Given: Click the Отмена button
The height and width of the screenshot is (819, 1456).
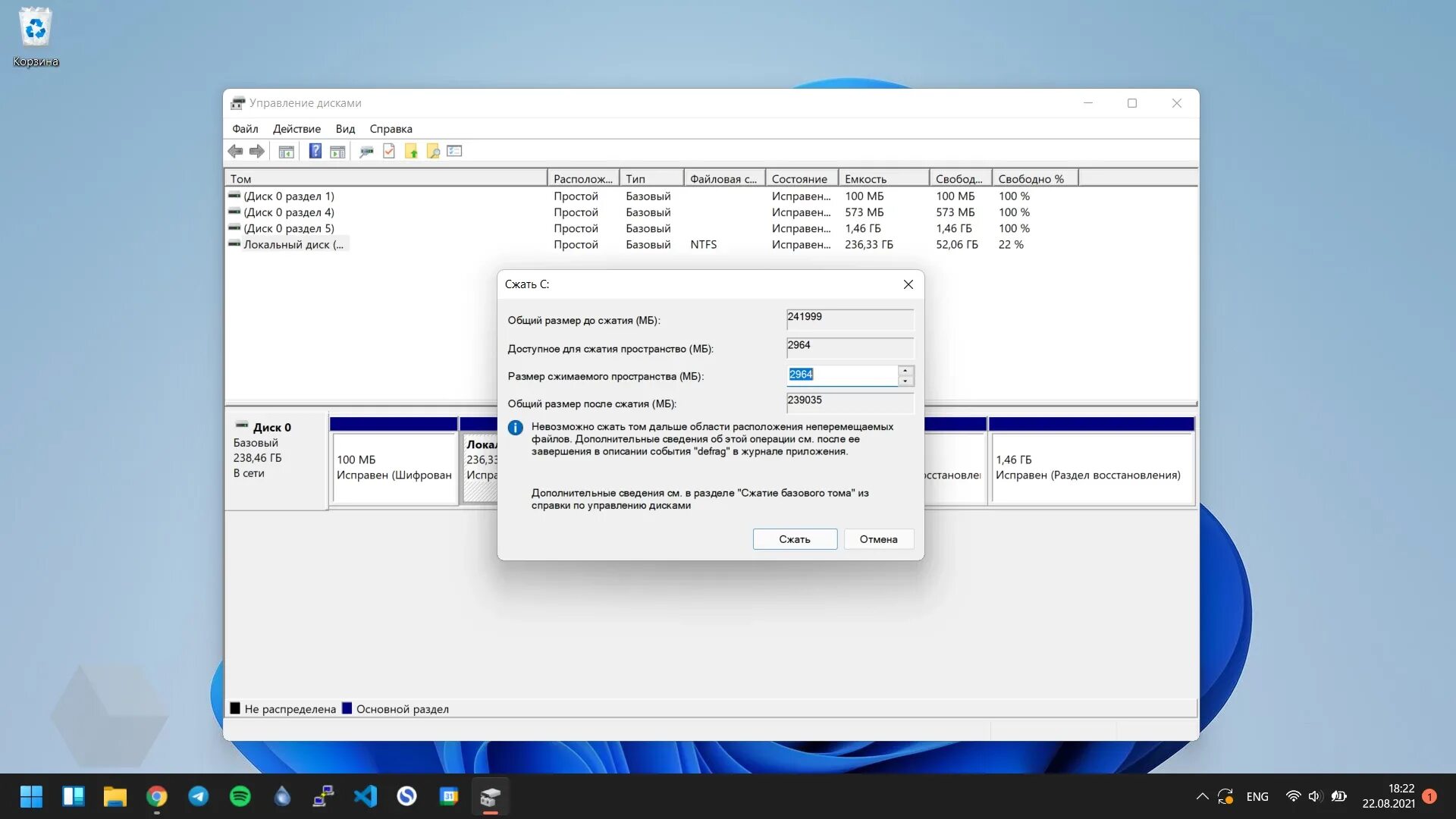Looking at the screenshot, I should (878, 539).
